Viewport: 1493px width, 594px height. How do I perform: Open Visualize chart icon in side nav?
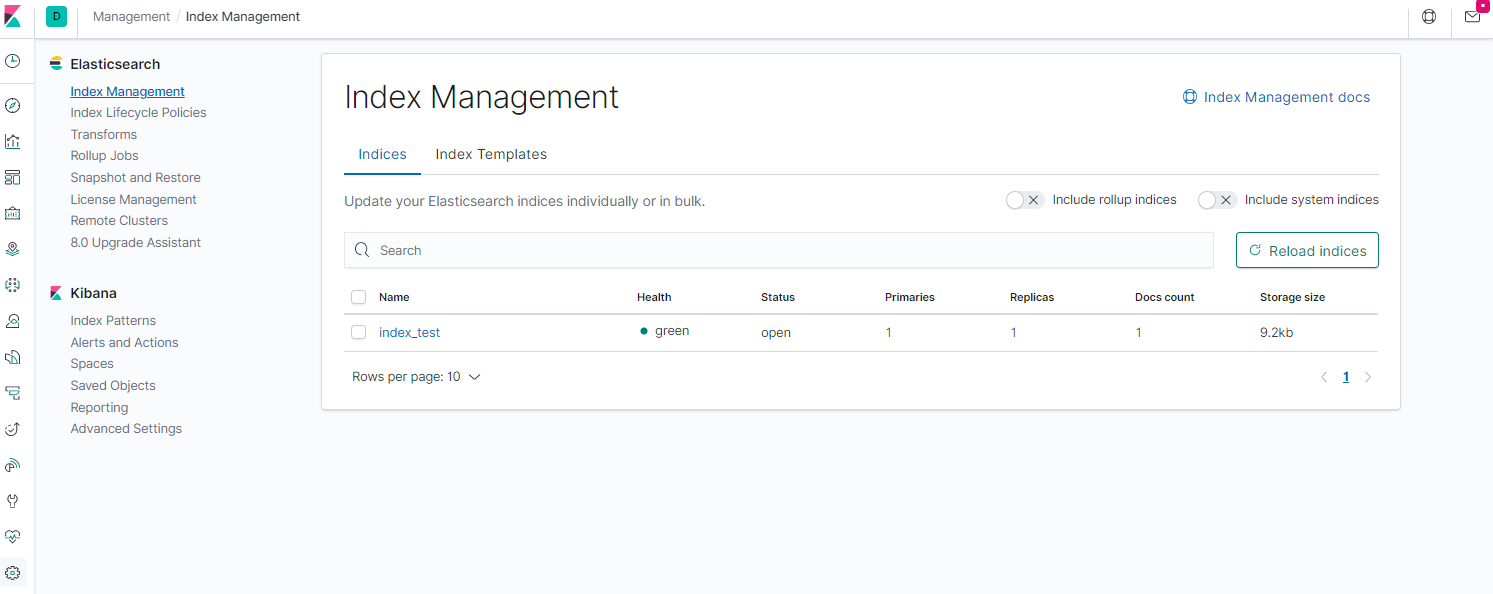pos(12,141)
